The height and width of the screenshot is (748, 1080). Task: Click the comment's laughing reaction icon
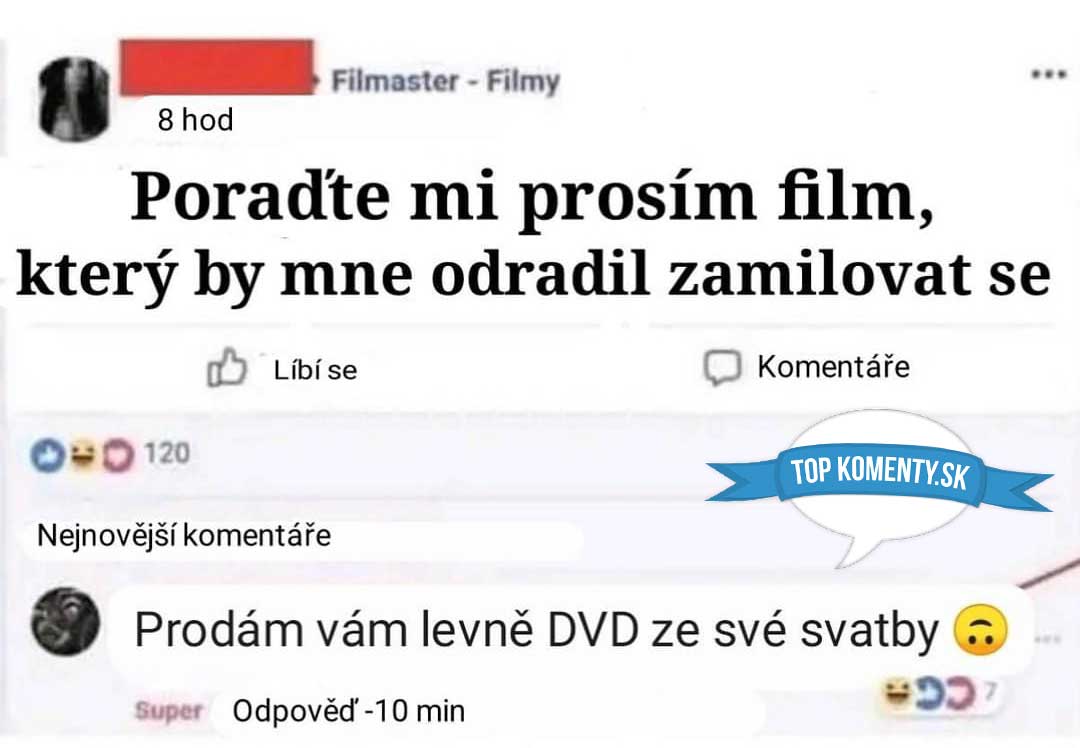pyautogui.click(x=896, y=694)
